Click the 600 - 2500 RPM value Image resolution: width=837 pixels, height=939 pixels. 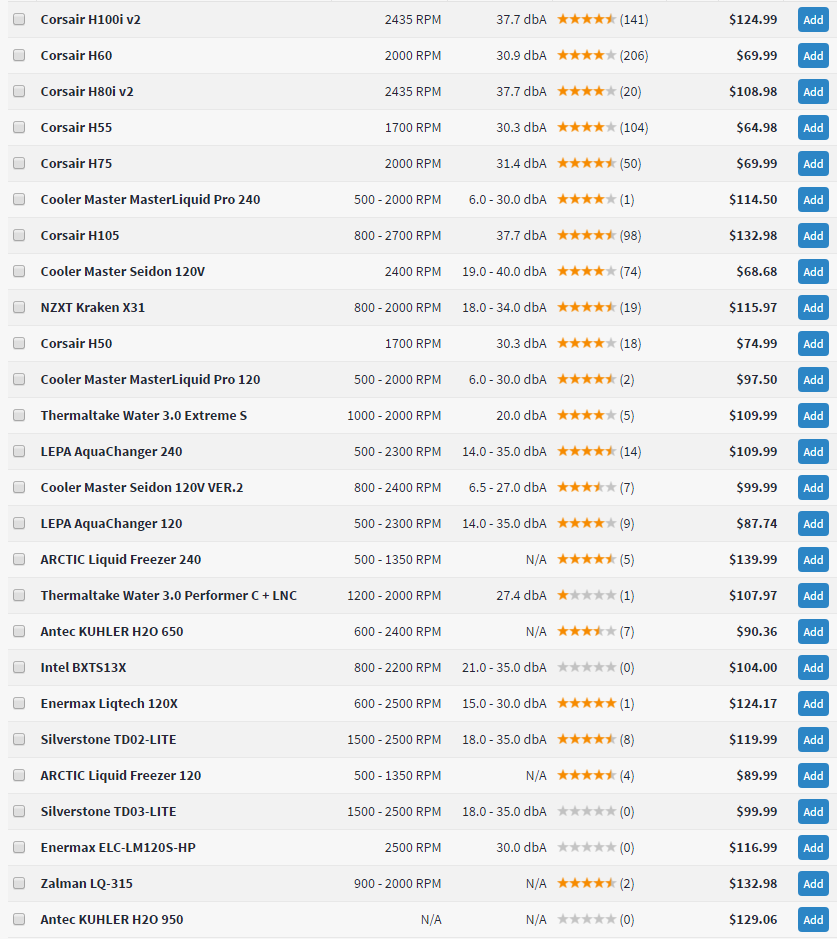[x=398, y=704]
